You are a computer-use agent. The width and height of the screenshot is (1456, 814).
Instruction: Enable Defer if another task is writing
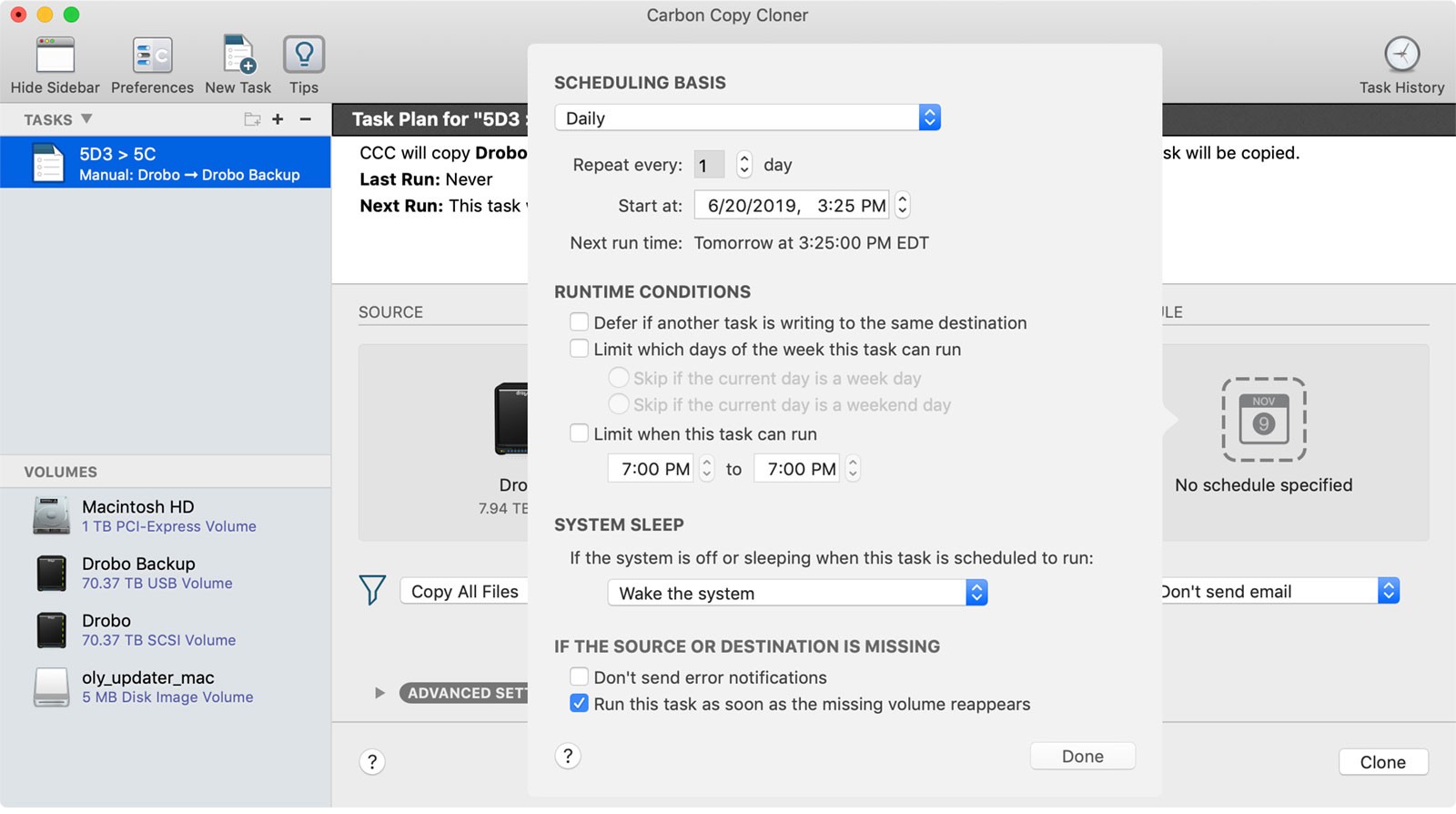579,322
